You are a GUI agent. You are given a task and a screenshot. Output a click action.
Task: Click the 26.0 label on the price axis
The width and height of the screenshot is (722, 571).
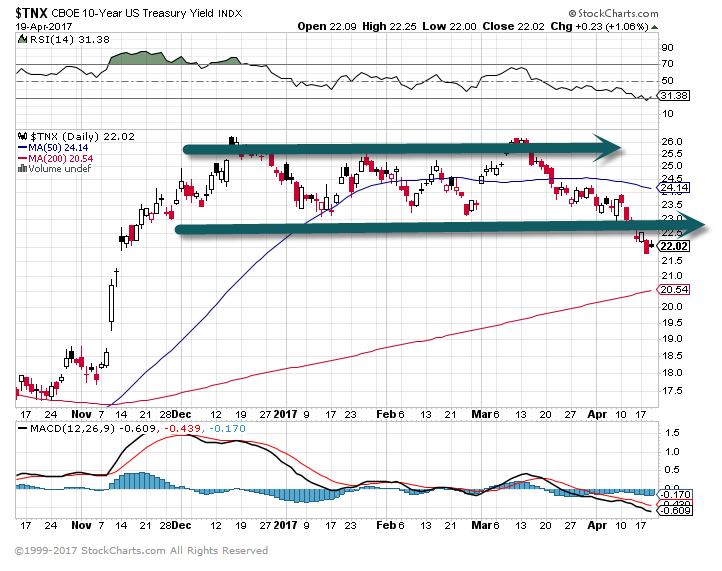click(671, 142)
